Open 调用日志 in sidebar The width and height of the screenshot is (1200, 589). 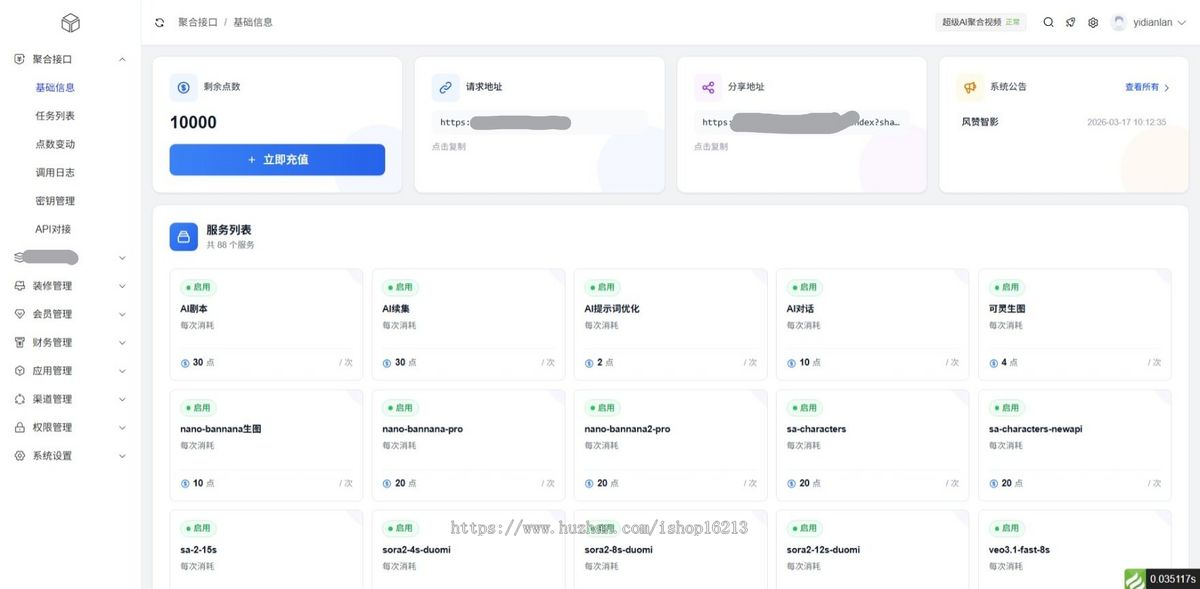click(55, 172)
